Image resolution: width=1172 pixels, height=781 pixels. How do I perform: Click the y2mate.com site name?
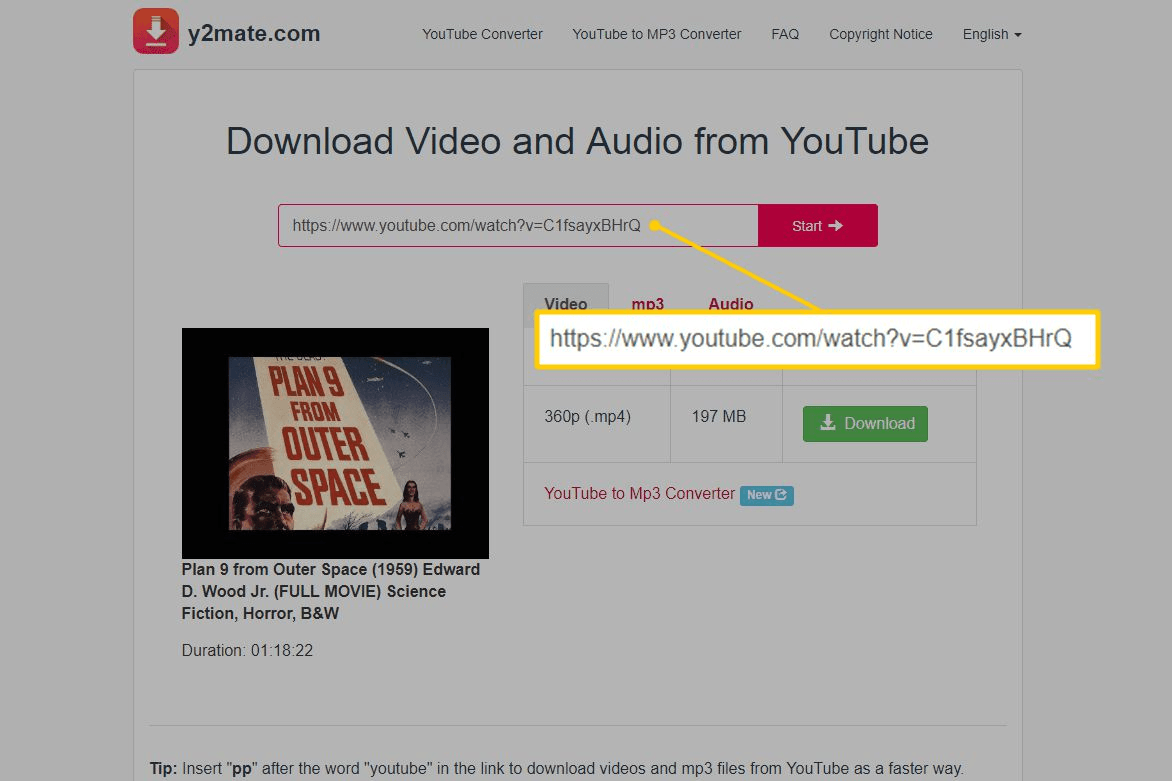tap(253, 33)
